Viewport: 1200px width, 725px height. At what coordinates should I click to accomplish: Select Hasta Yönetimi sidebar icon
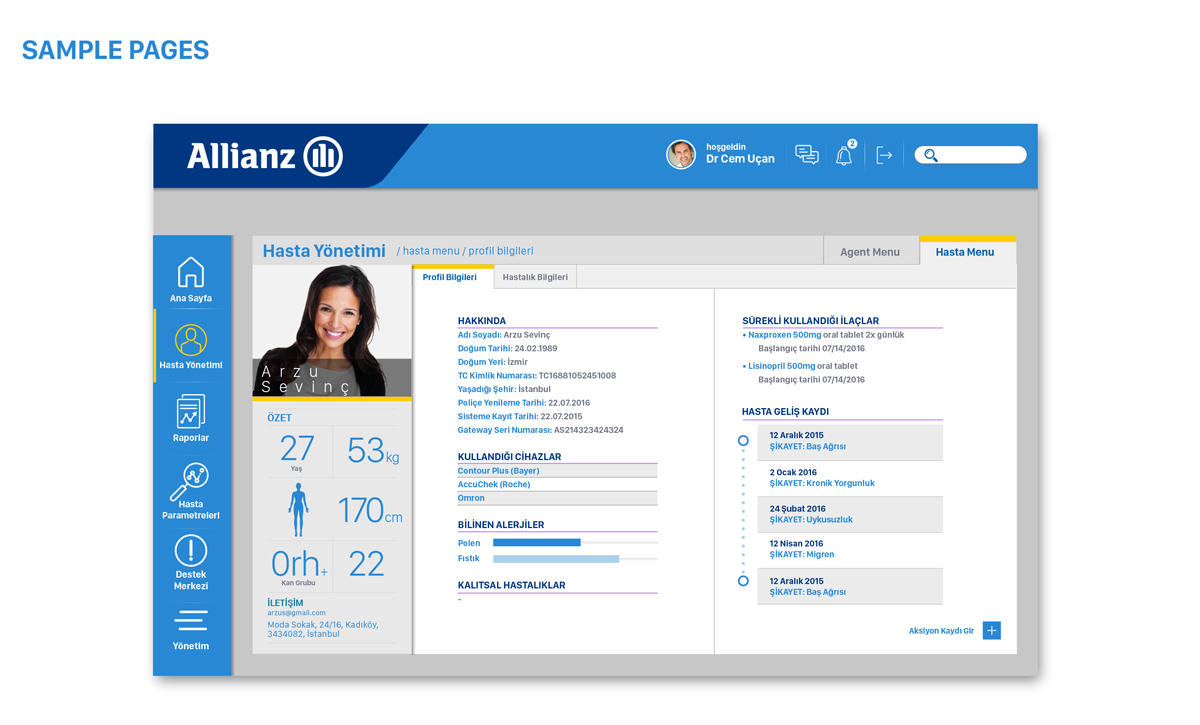[191, 340]
